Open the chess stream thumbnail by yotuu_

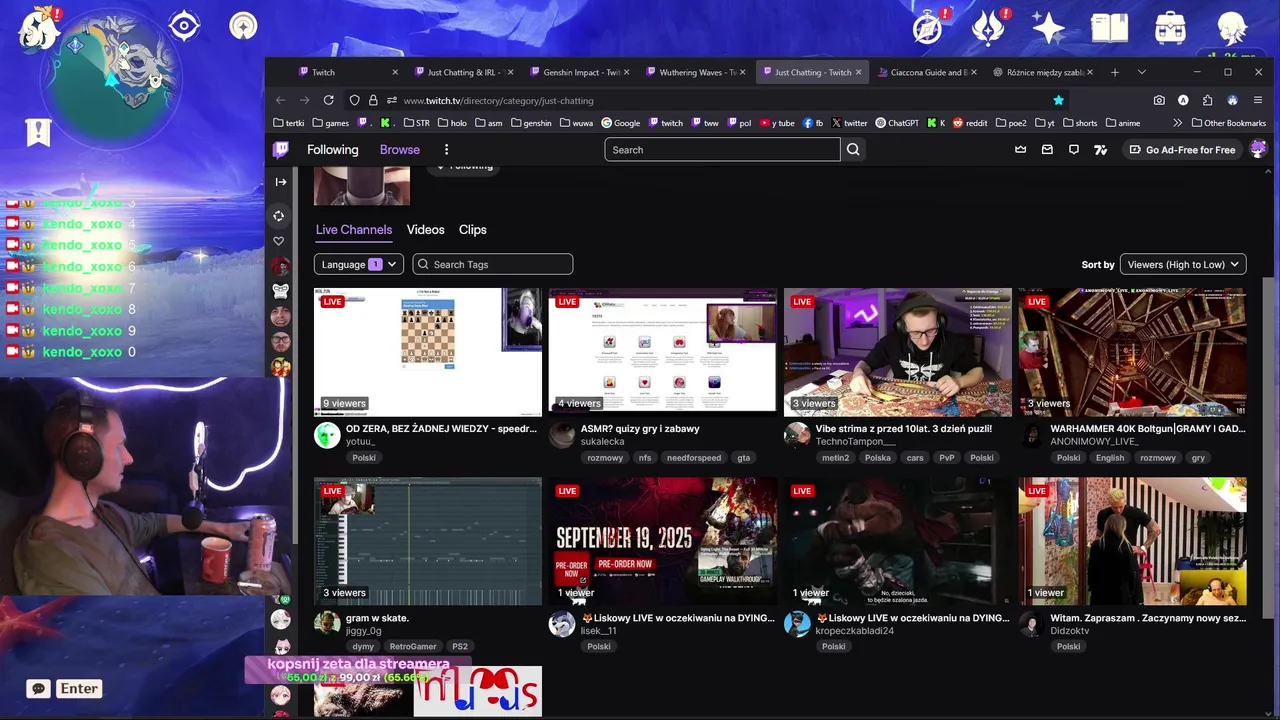[428, 352]
